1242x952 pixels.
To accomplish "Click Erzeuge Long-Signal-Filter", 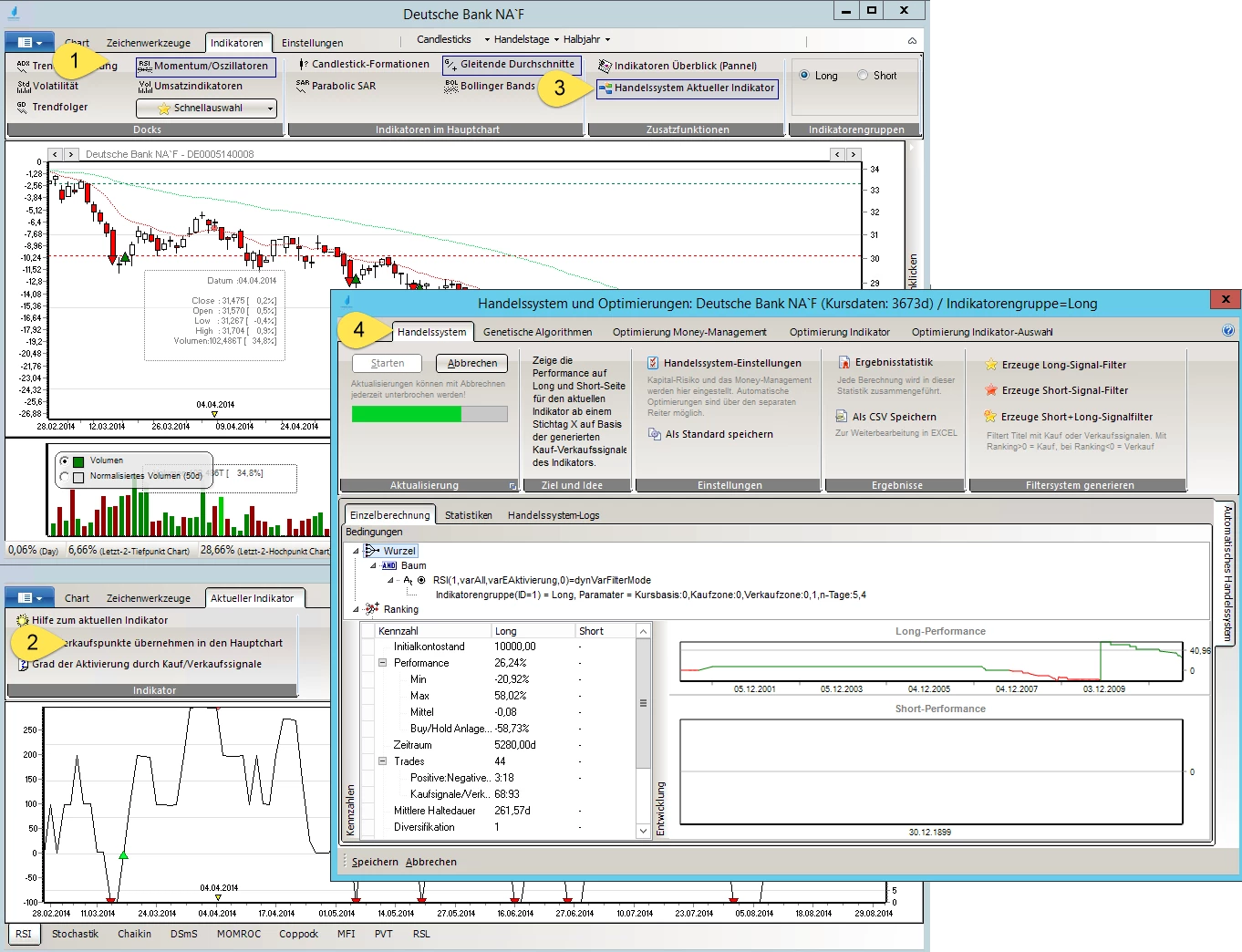I will tap(1055, 365).
